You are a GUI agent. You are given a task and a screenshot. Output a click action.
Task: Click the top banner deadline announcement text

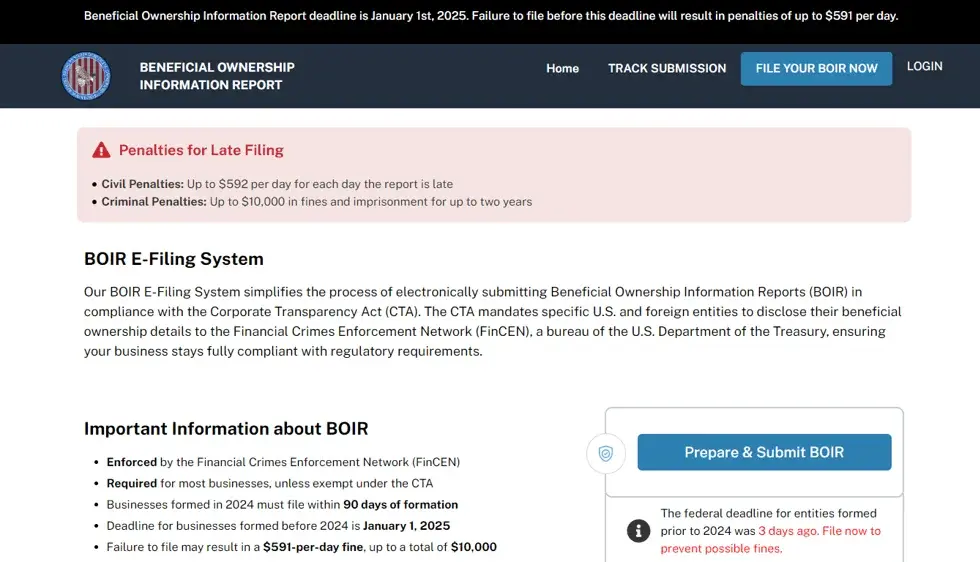[491, 16]
